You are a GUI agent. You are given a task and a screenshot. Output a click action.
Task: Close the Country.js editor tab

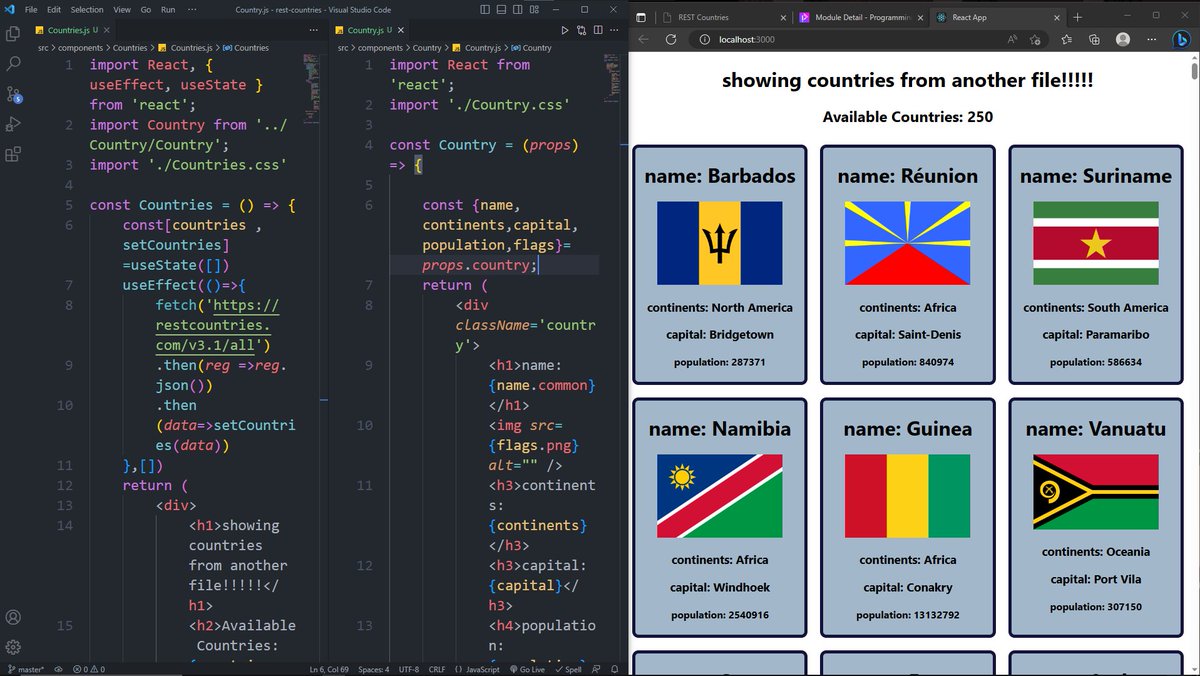400,31
